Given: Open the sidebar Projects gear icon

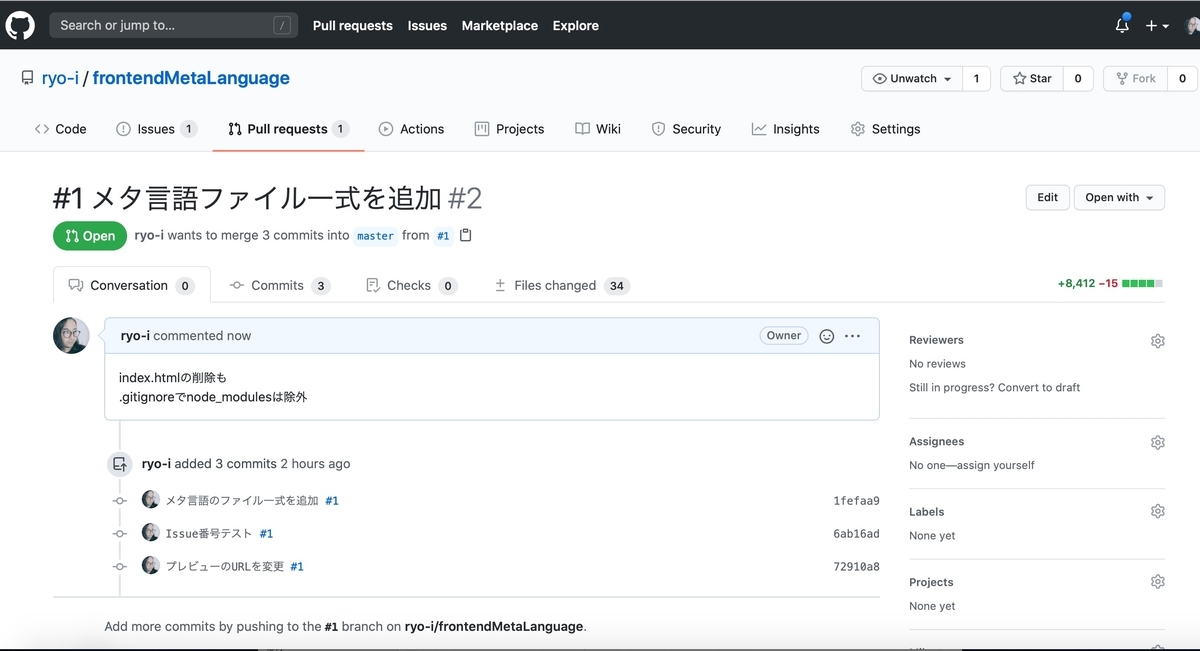Looking at the screenshot, I should click(x=1158, y=581).
